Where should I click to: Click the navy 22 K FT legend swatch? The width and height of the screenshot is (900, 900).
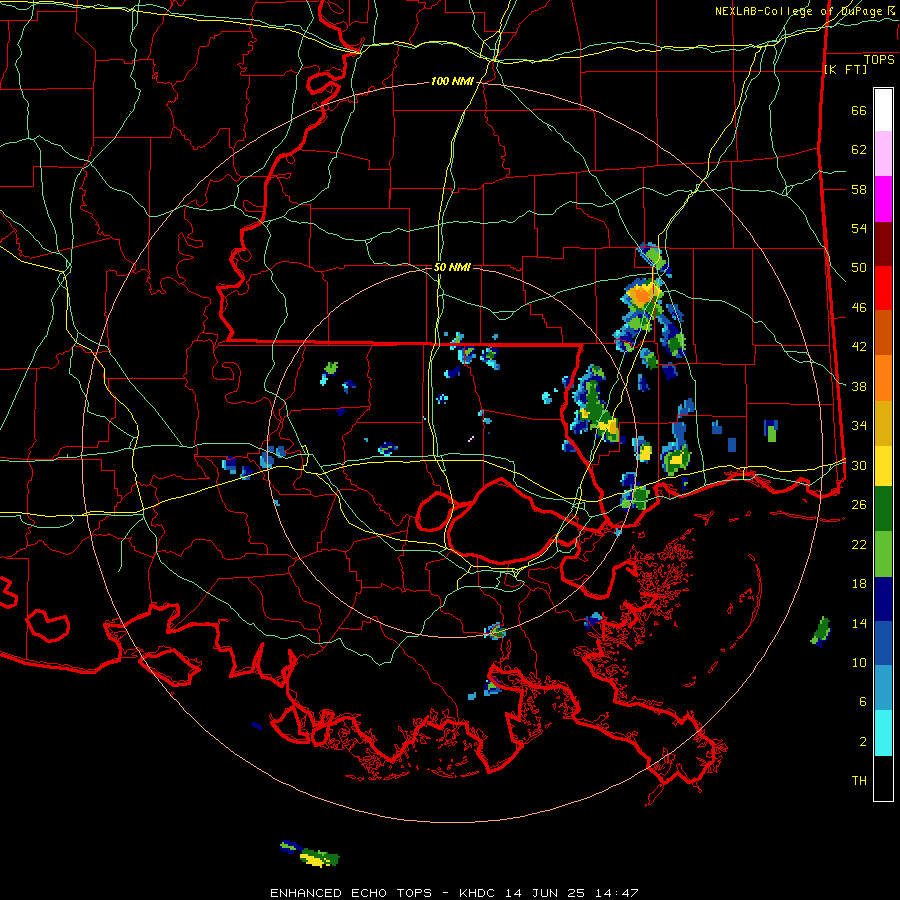pyautogui.click(x=883, y=599)
